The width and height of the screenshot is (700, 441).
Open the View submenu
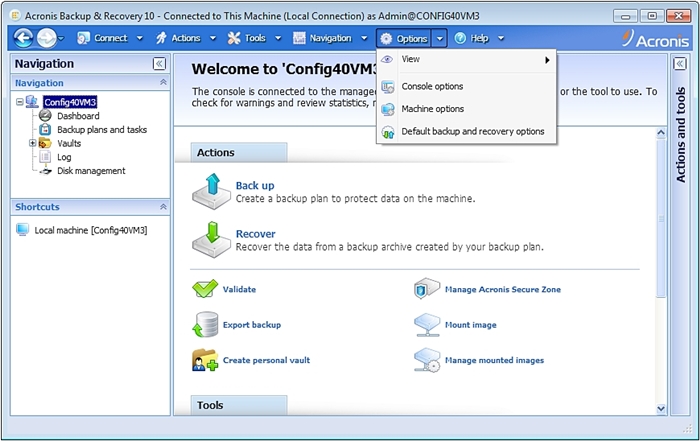[467, 59]
